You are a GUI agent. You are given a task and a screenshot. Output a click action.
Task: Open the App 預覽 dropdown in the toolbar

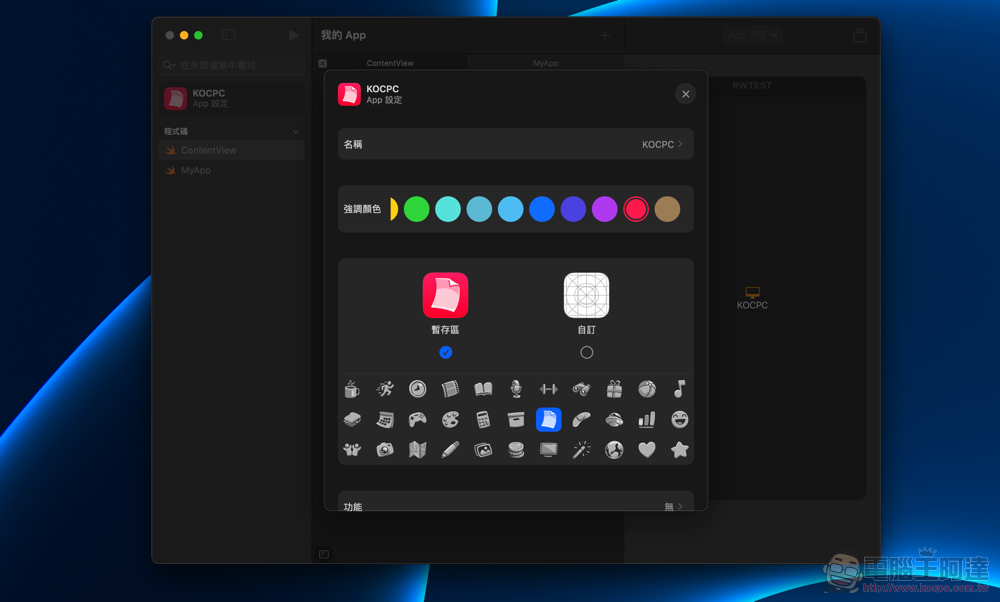(753, 35)
